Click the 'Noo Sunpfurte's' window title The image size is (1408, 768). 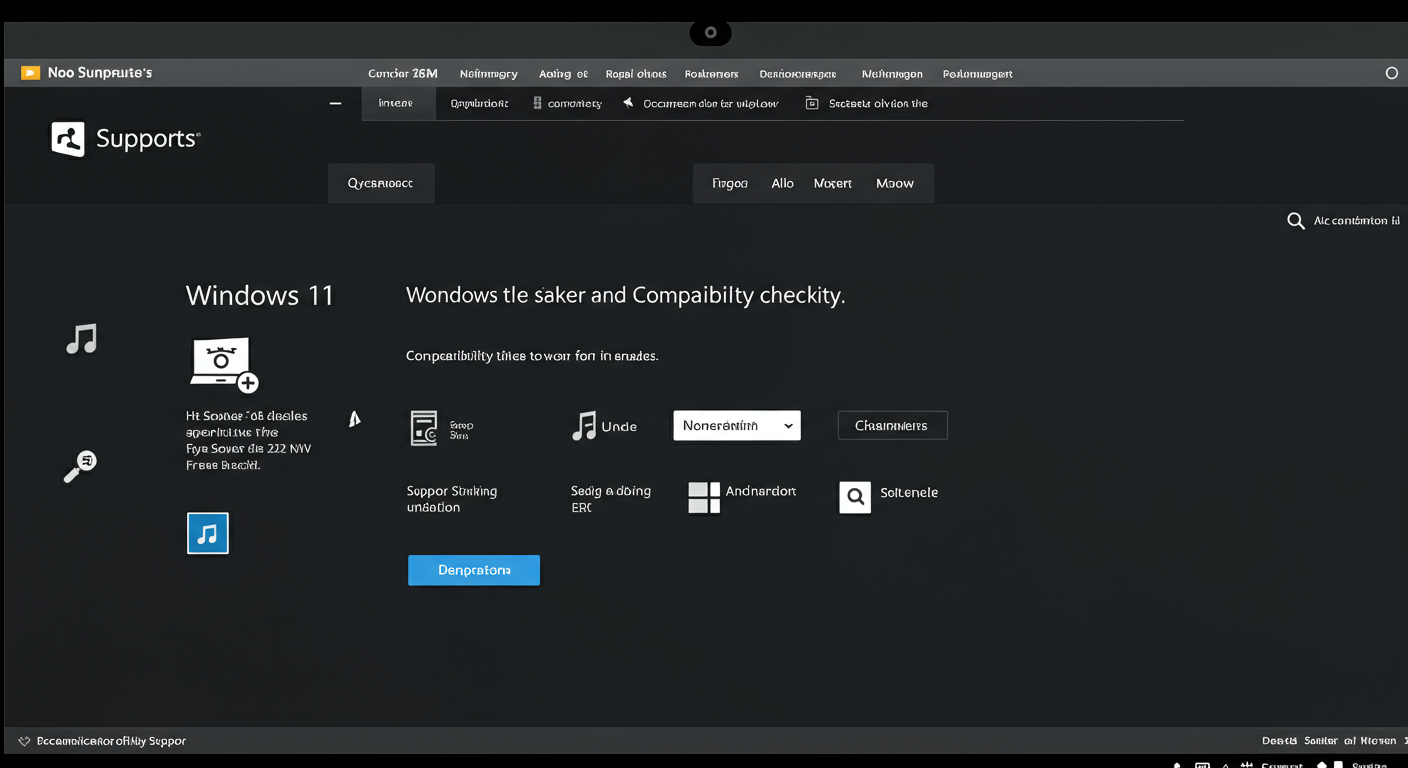[100, 73]
